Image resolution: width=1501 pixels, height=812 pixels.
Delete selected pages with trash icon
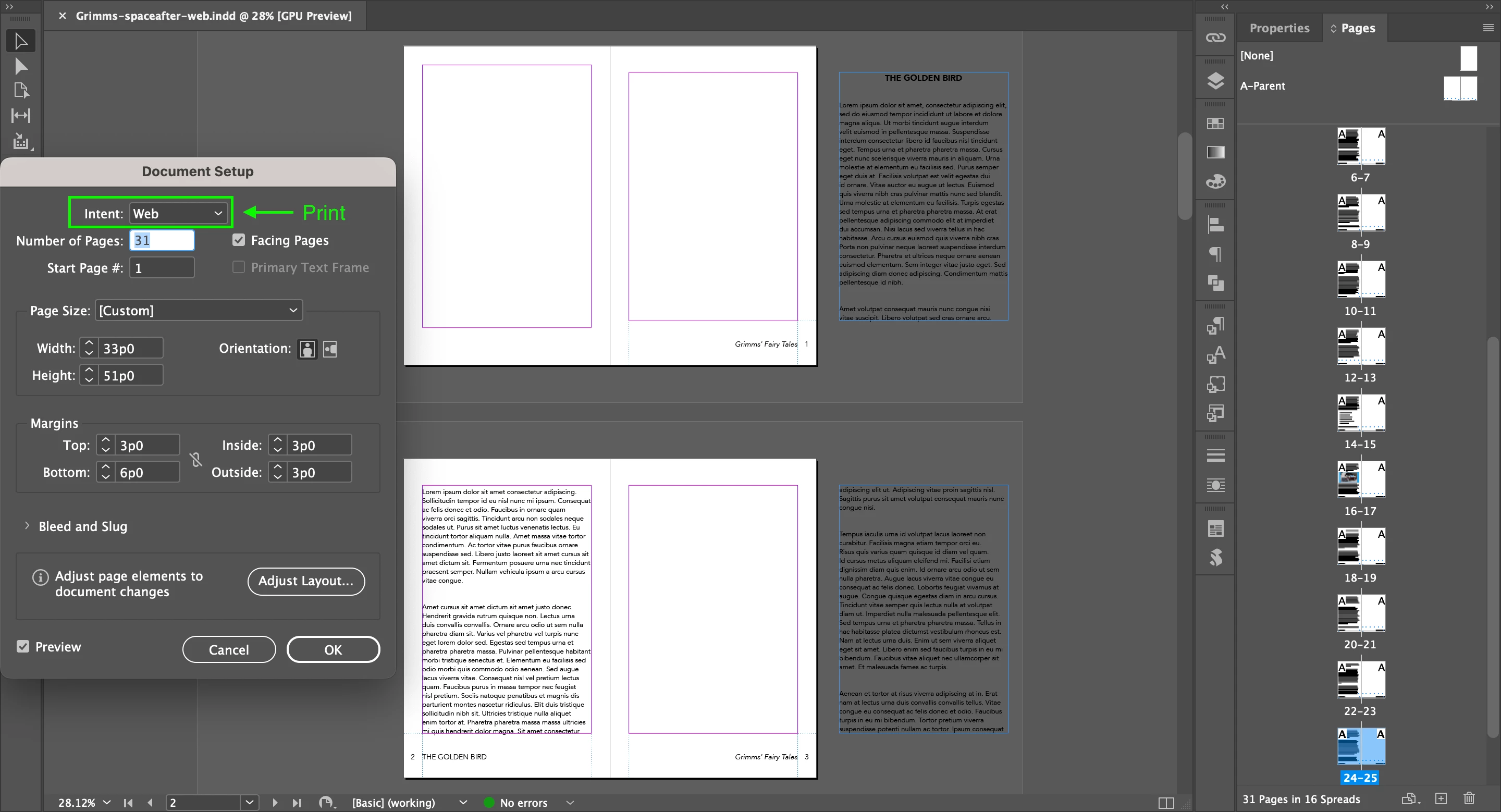1469,798
